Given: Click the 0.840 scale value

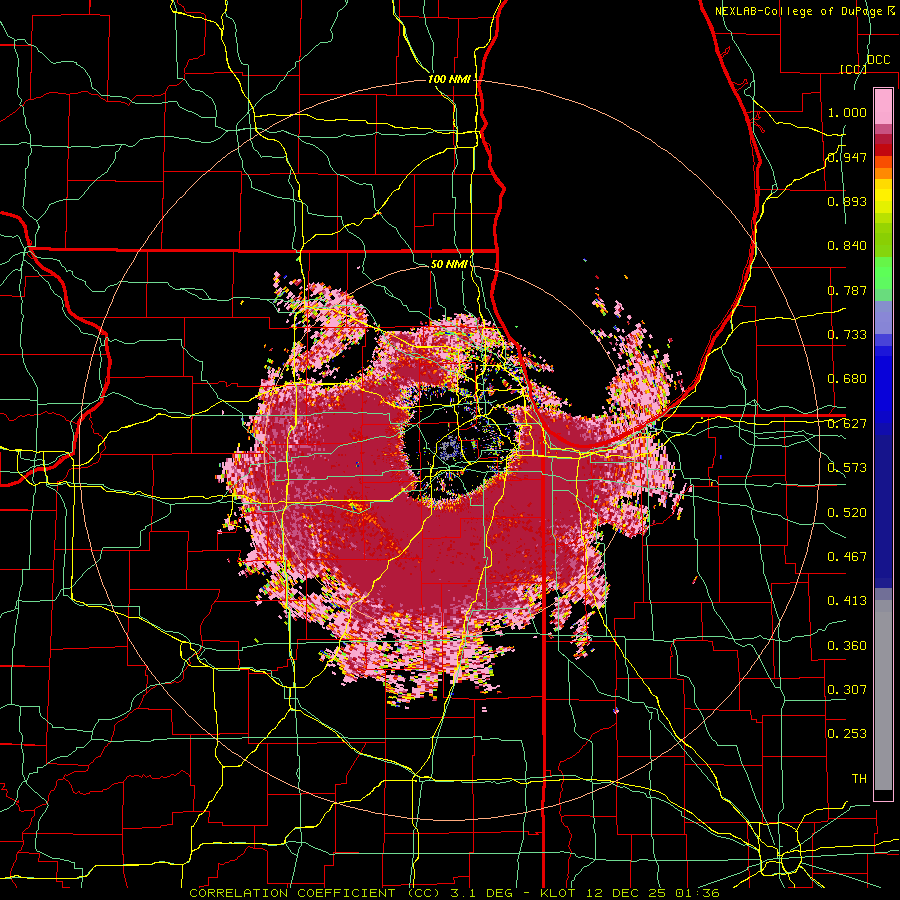Looking at the screenshot, I should click(x=847, y=246).
